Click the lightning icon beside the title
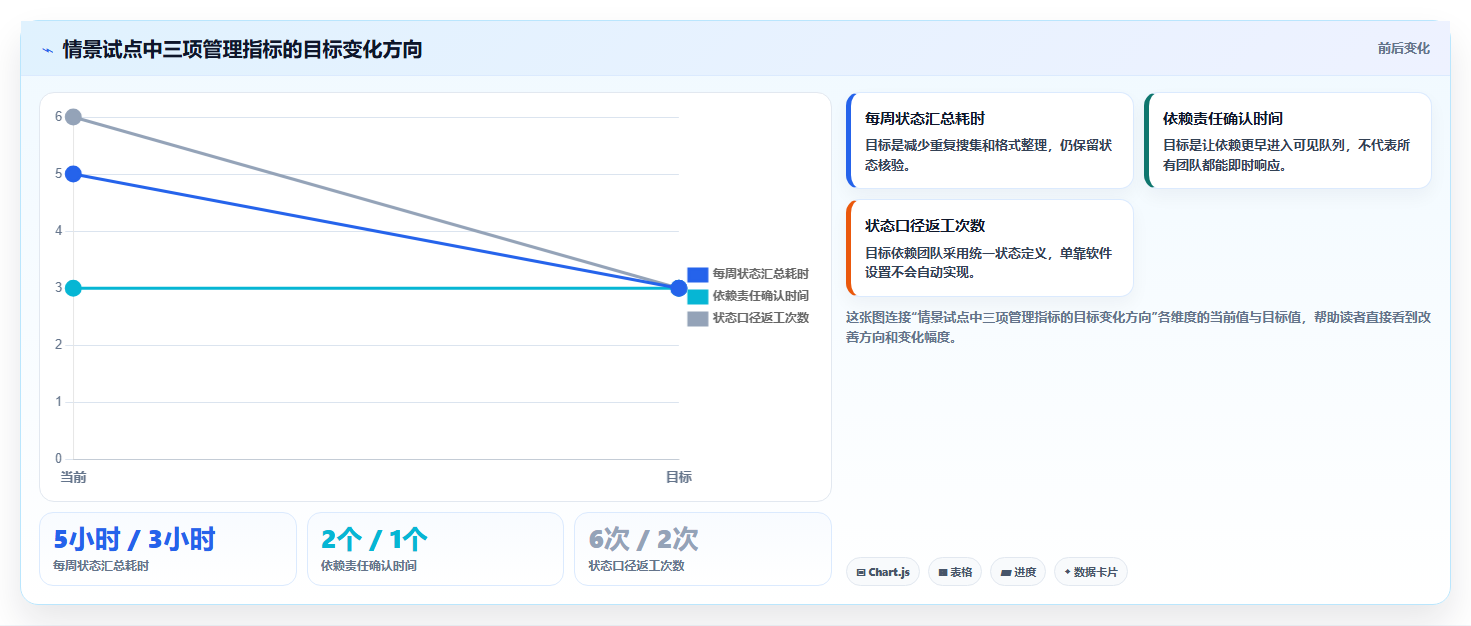Viewport: 1471px width, 626px height. click(x=48, y=50)
